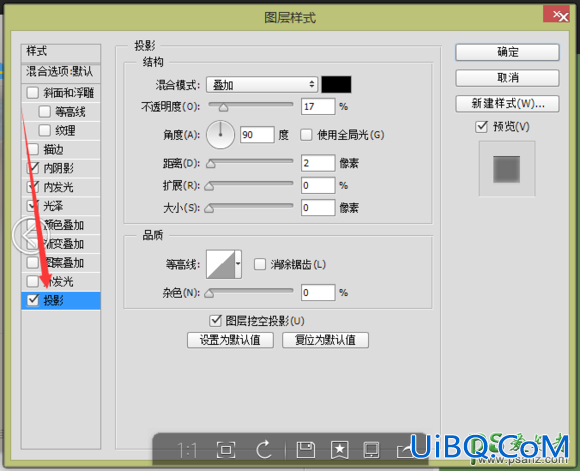Open the black shadow color swatch
The width and height of the screenshot is (580, 471).
(336, 85)
